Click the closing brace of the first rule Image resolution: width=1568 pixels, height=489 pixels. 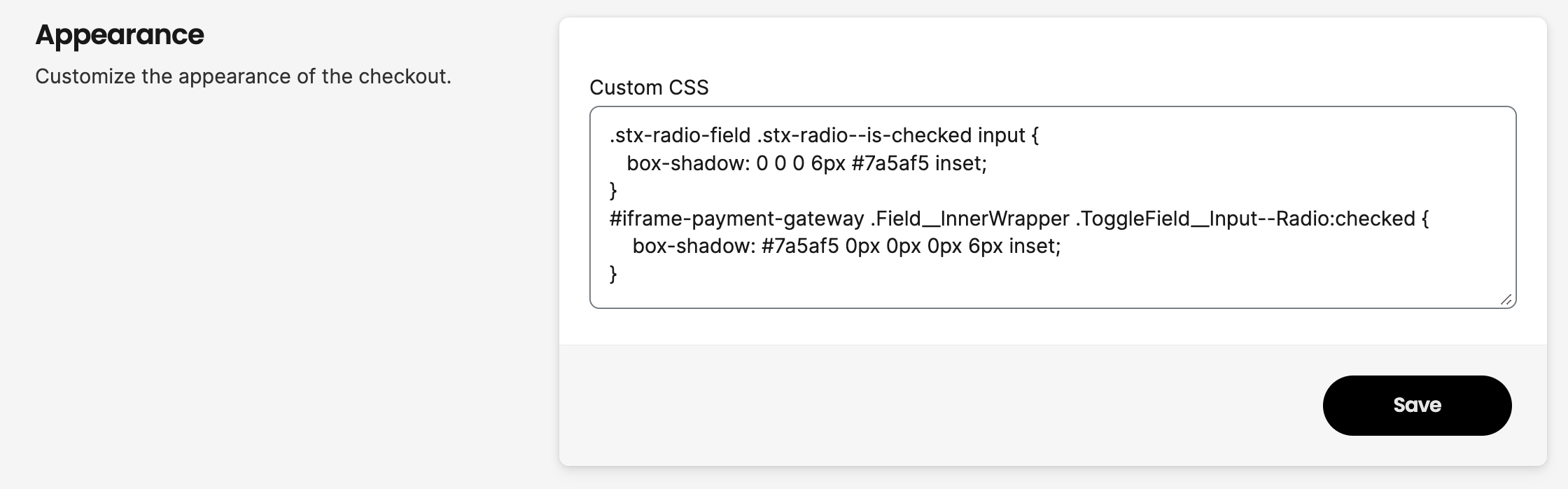pos(614,191)
